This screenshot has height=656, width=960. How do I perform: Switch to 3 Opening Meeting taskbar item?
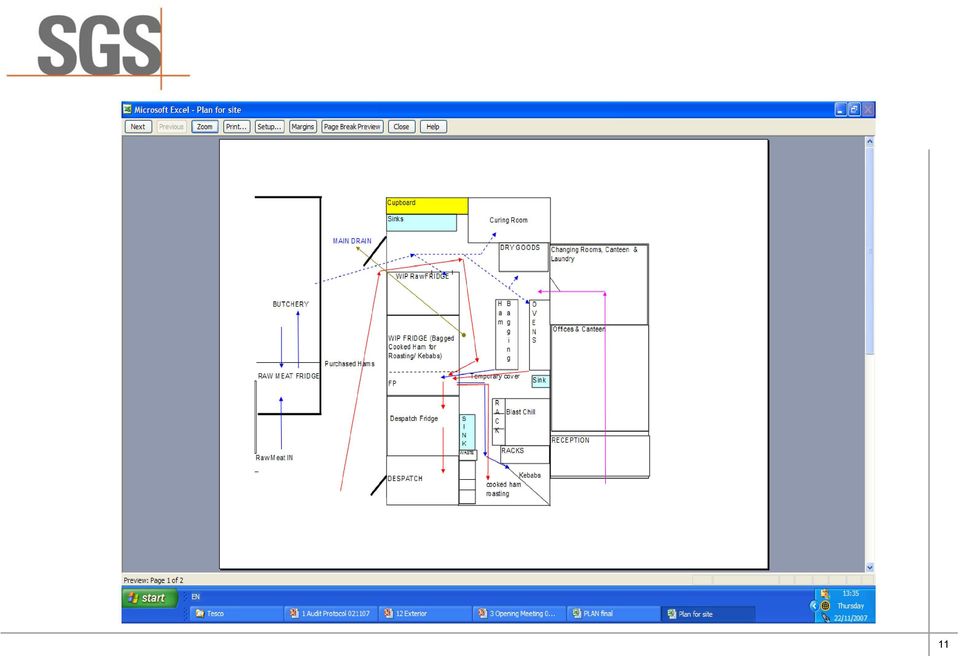click(519, 613)
